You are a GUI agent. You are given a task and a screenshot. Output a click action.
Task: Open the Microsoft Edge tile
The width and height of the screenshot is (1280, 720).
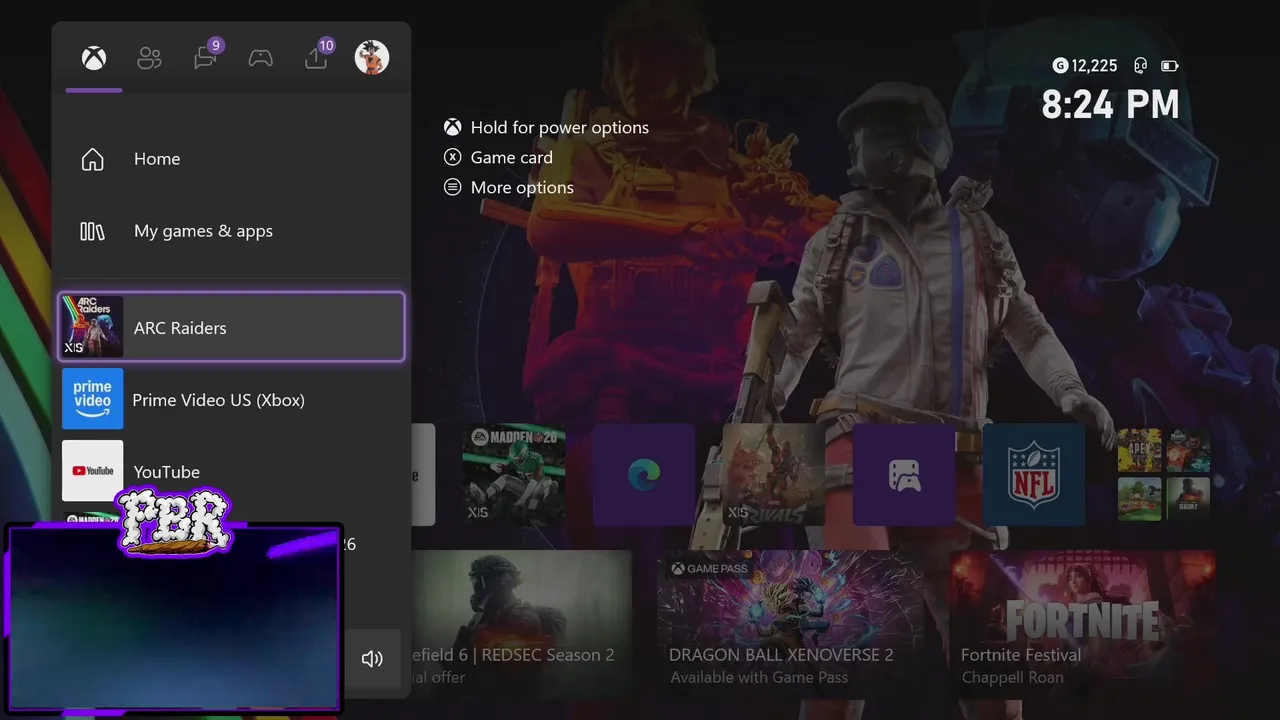coord(644,474)
